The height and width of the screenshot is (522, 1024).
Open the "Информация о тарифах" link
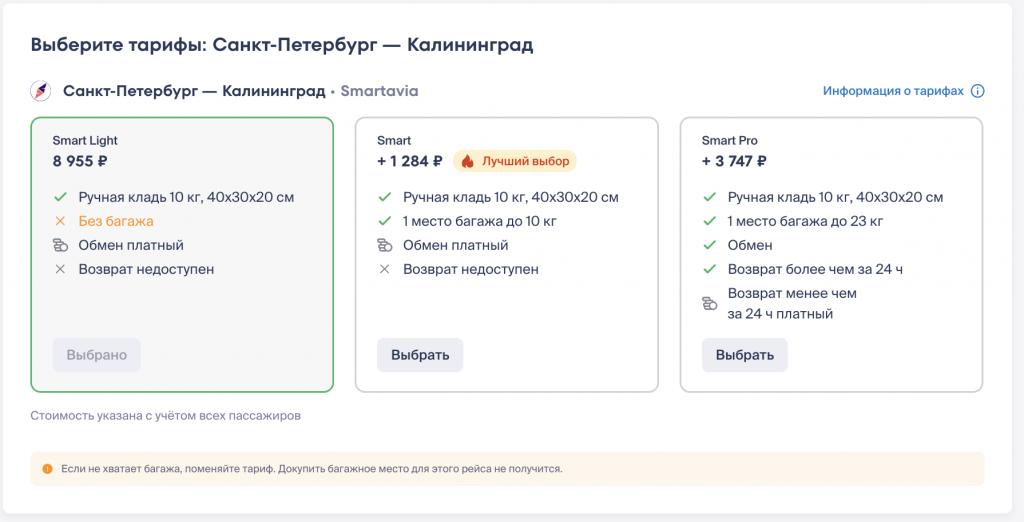coord(893,91)
